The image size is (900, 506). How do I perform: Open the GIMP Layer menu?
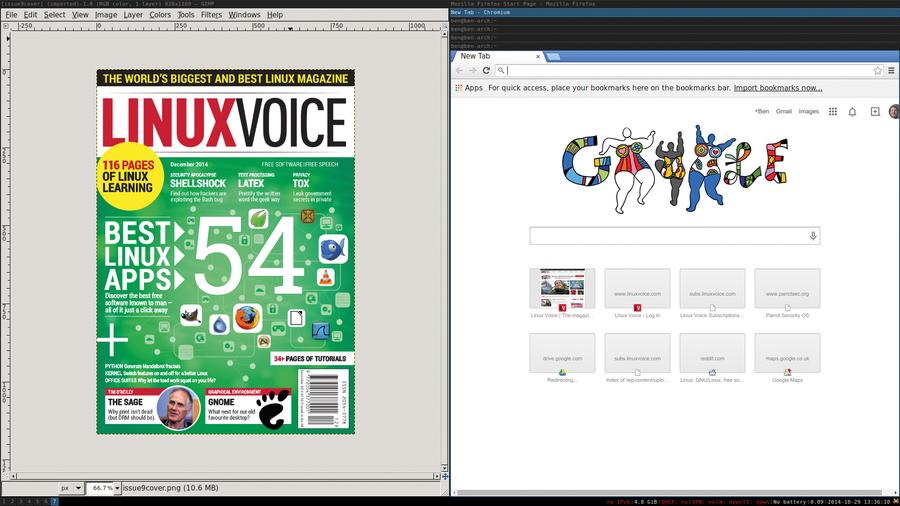(x=133, y=14)
